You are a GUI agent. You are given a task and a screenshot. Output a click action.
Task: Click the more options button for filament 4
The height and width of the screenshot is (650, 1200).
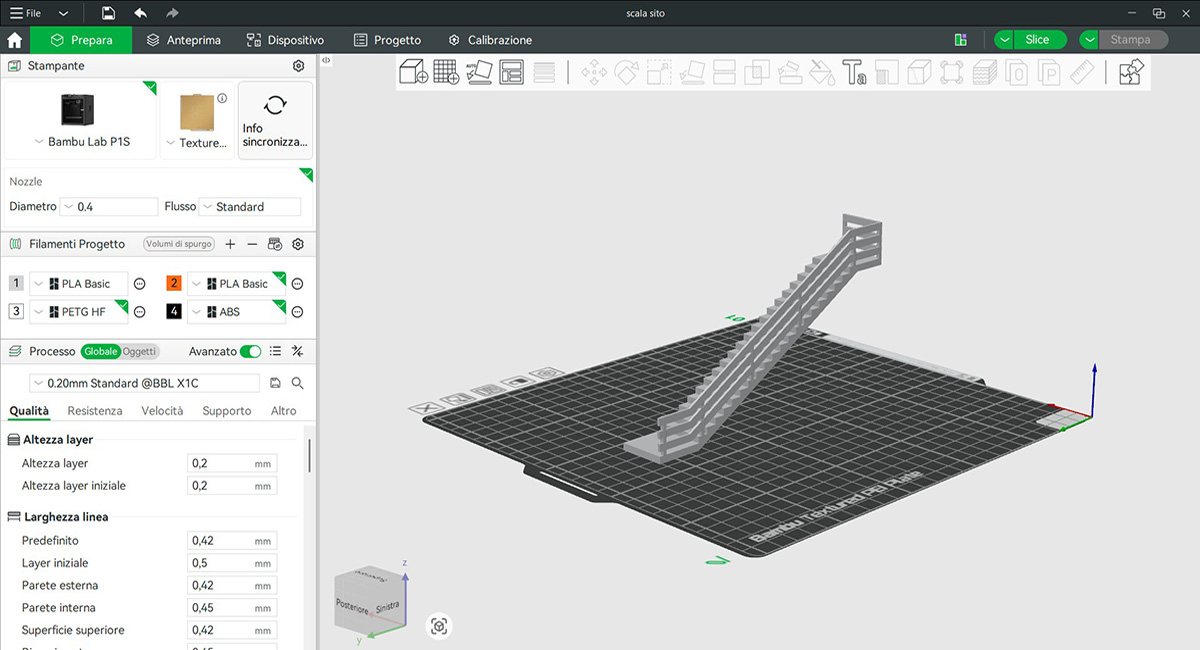tap(297, 312)
